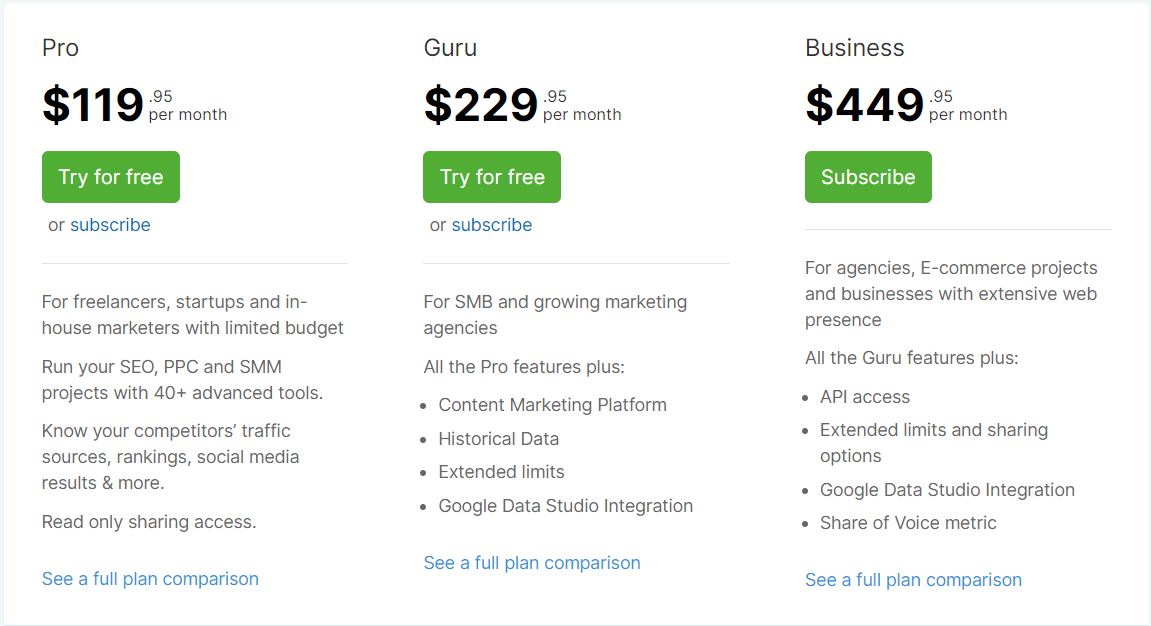Click the Historical Data feature item
Screen dimensions: 1151x626
point(498,439)
